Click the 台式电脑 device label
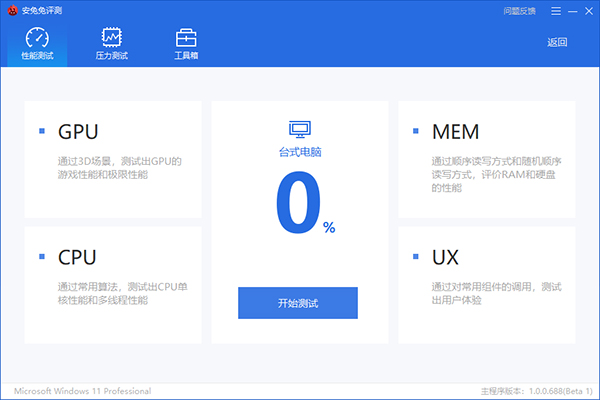Viewport: 600px width, 400px height. tap(299, 152)
